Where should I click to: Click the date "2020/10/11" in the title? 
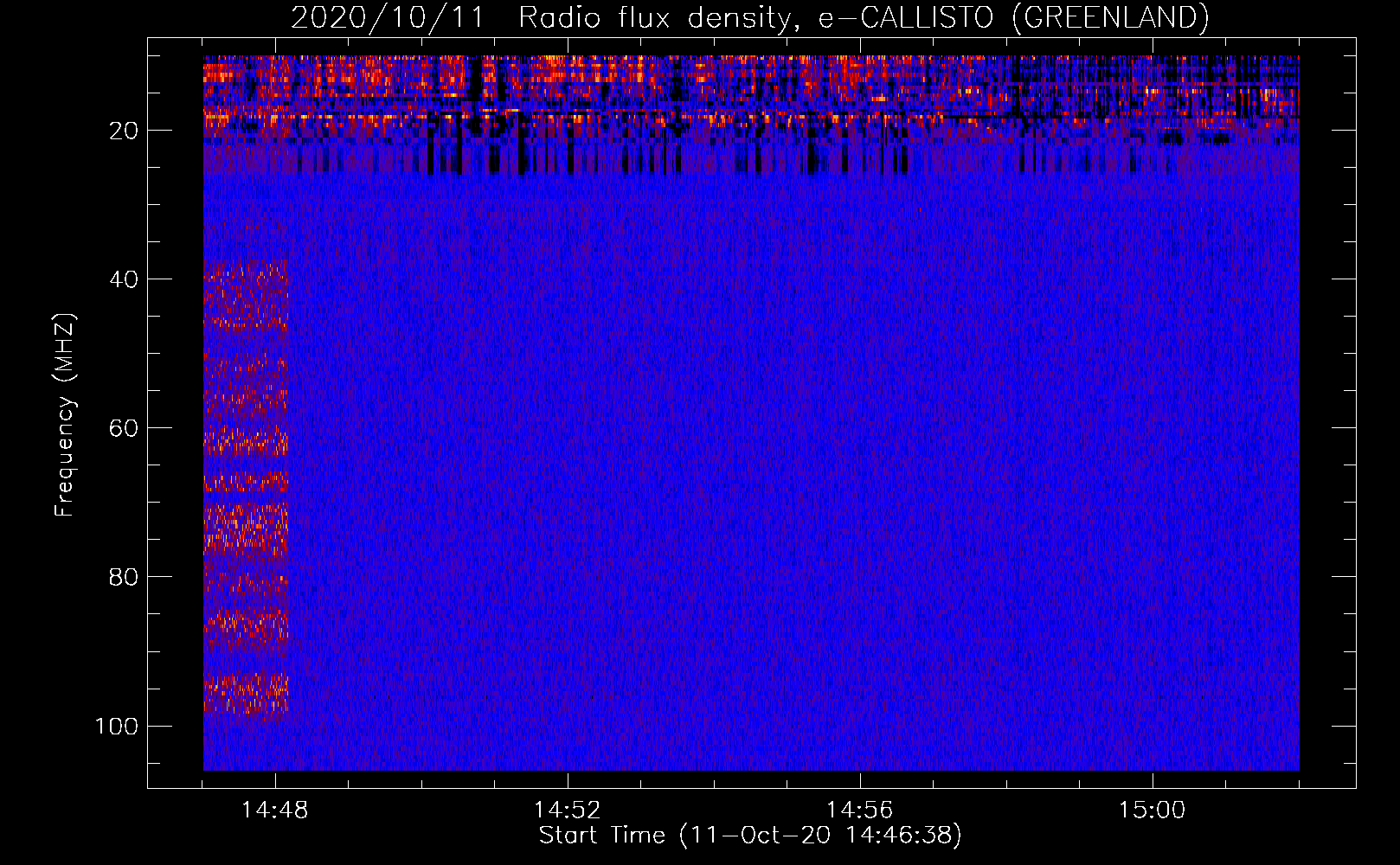[x=387, y=17]
